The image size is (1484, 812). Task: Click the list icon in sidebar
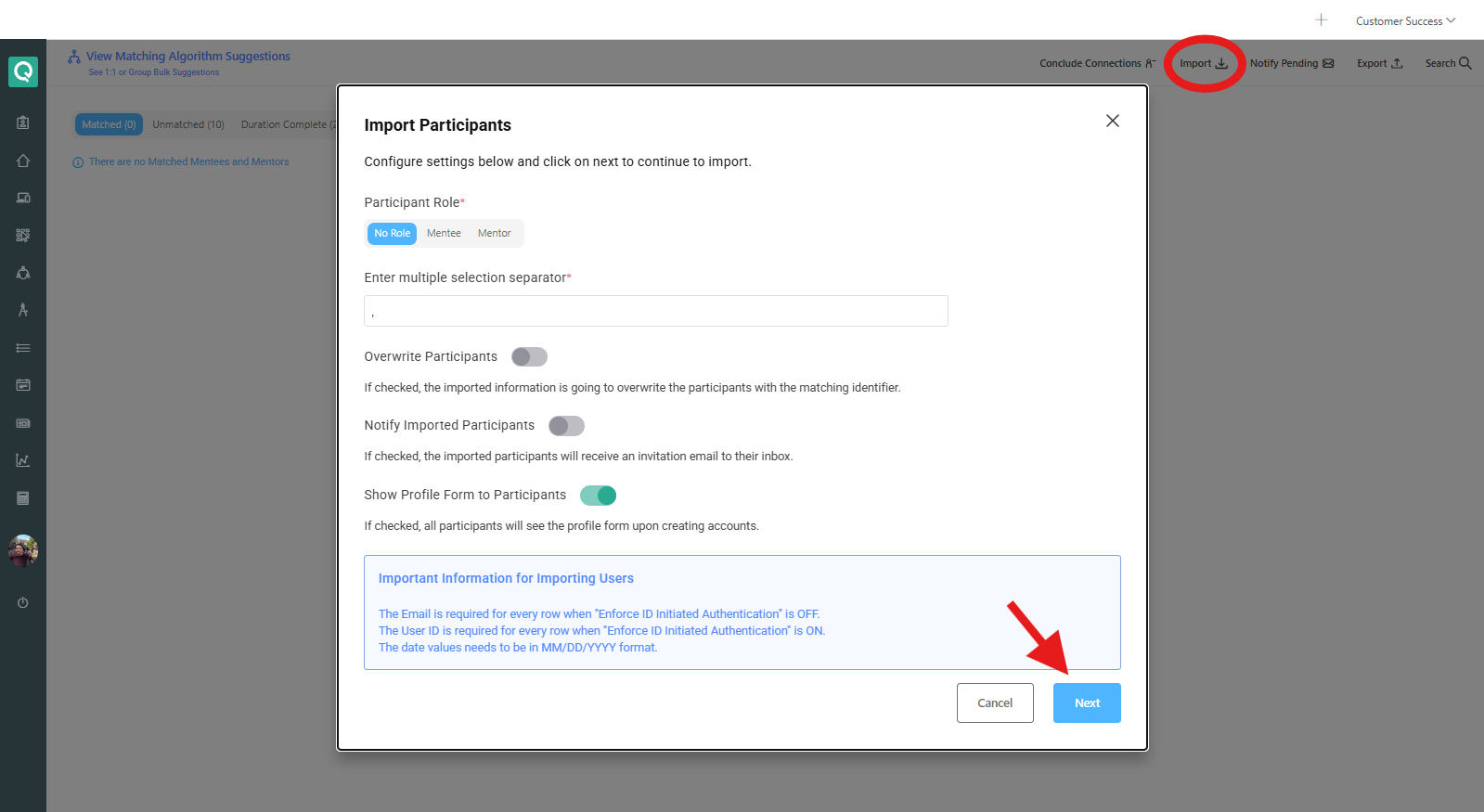pos(23,348)
